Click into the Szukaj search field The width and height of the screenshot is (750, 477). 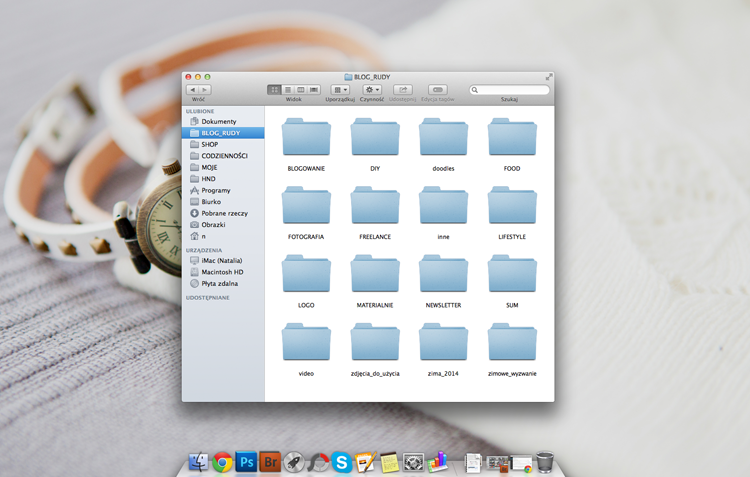coord(509,89)
